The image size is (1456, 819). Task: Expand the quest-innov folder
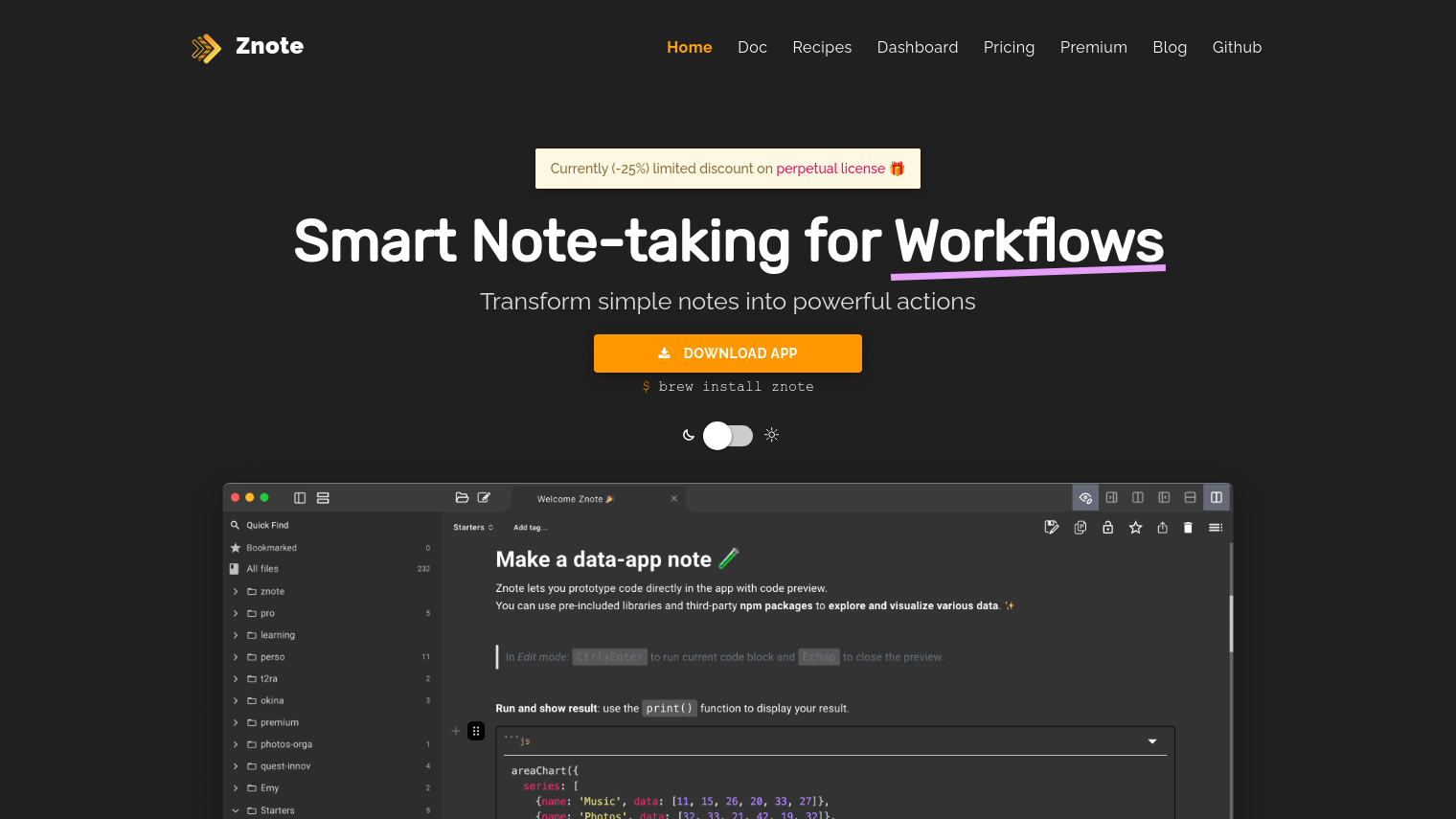click(236, 766)
